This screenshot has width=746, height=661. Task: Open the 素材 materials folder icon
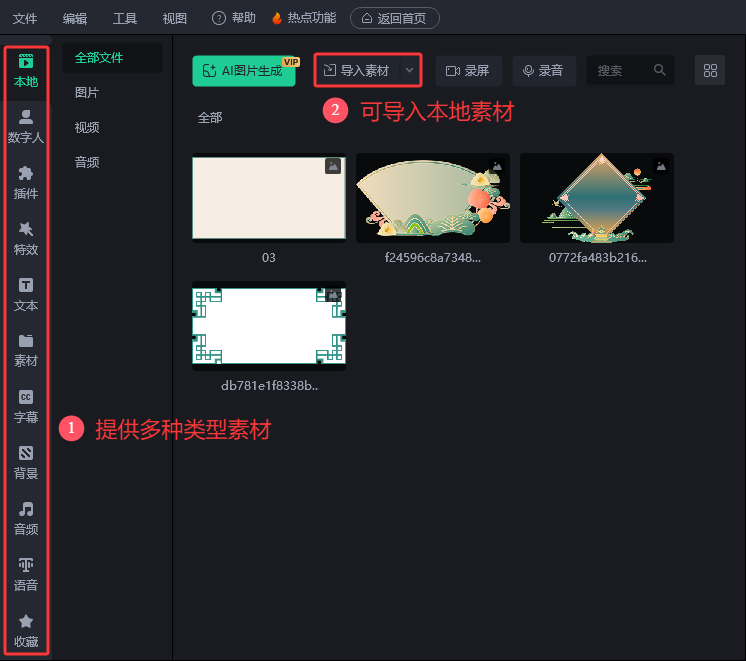pyautogui.click(x=26, y=350)
